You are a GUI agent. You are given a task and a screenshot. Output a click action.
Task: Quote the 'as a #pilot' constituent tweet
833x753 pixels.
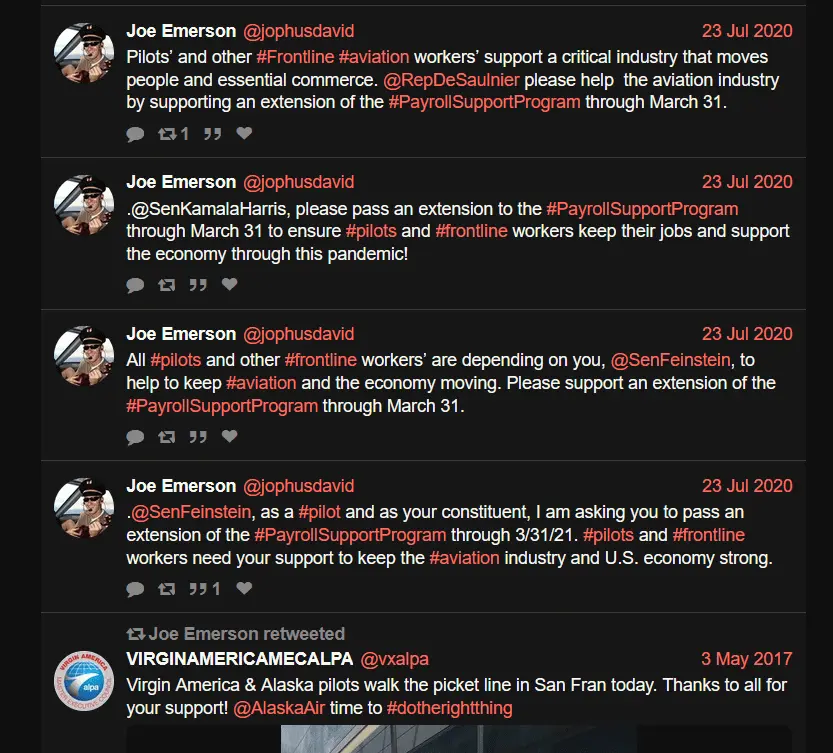point(198,589)
